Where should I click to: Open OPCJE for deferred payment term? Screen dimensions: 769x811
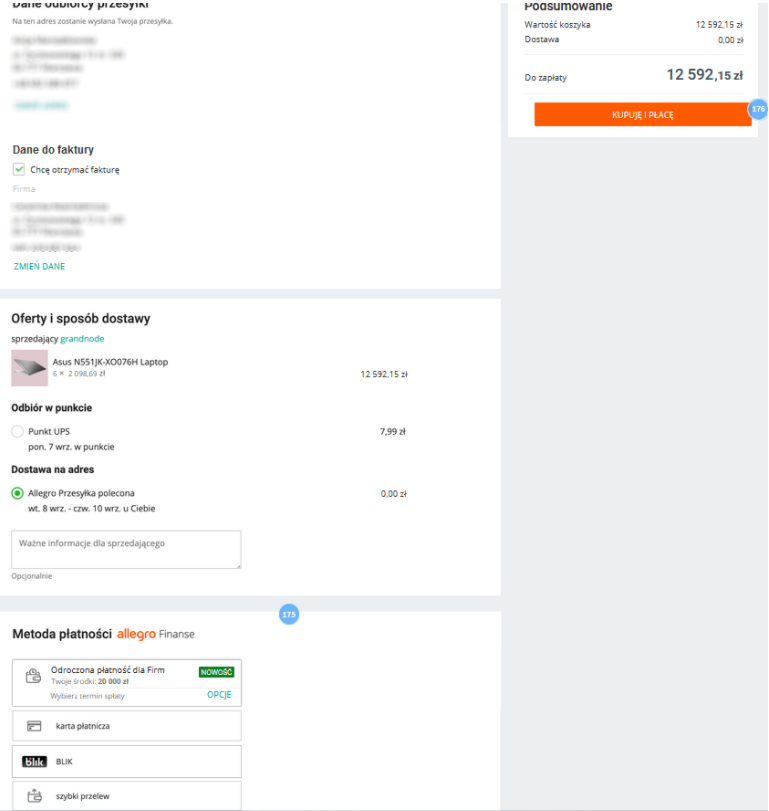(219, 695)
